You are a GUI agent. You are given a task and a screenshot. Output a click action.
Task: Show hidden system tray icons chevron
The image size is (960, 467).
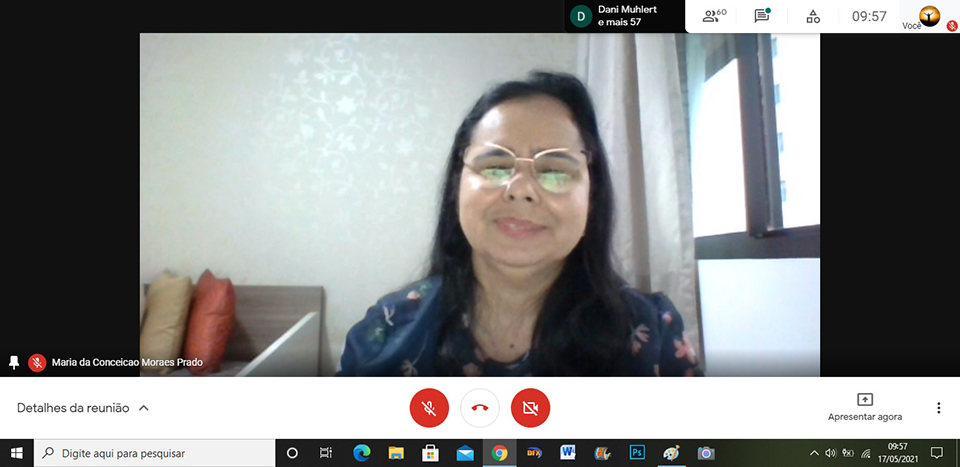(x=814, y=453)
